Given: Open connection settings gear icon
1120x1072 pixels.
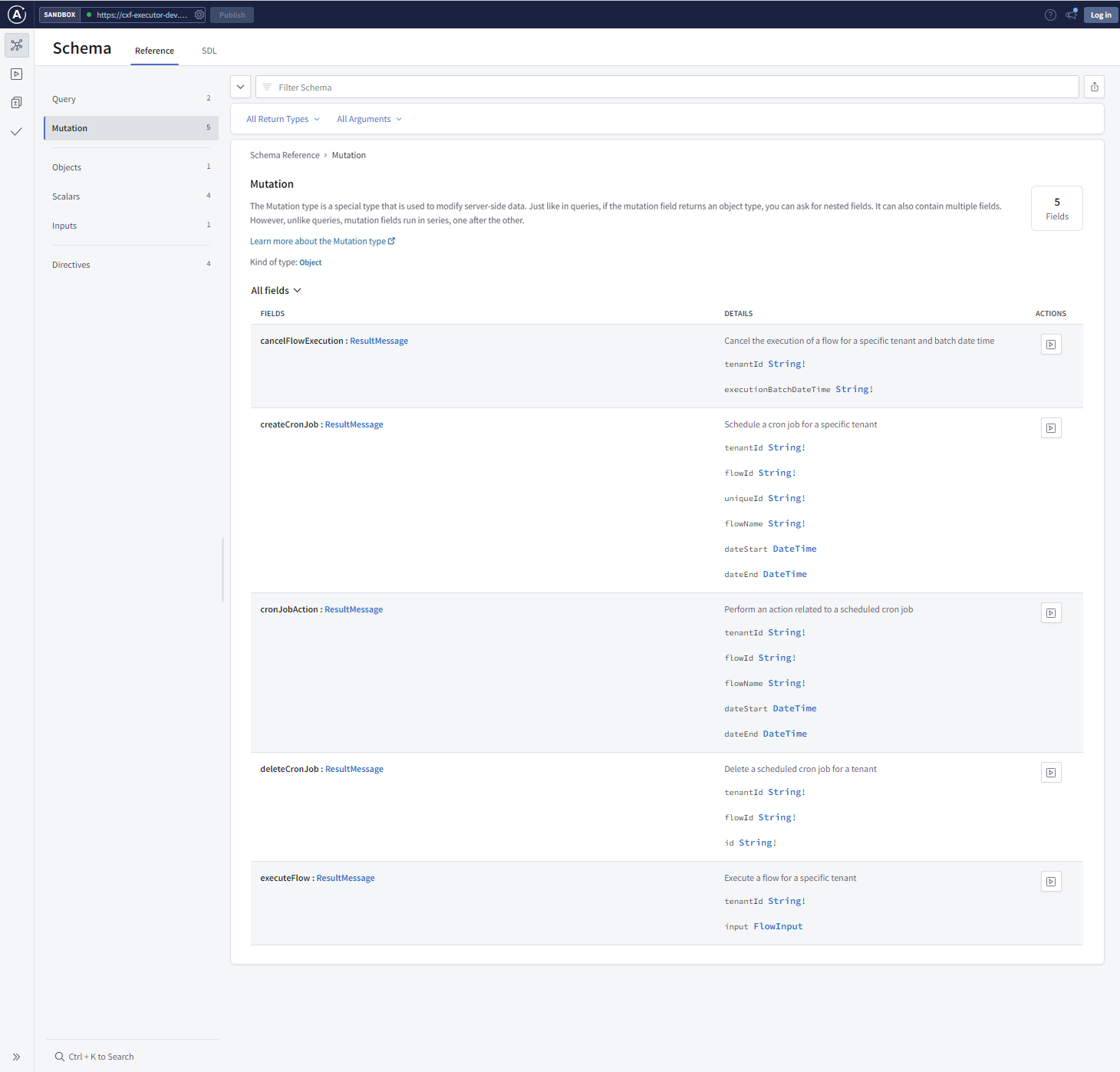Looking at the screenshot, I should (x=199, y=15).
